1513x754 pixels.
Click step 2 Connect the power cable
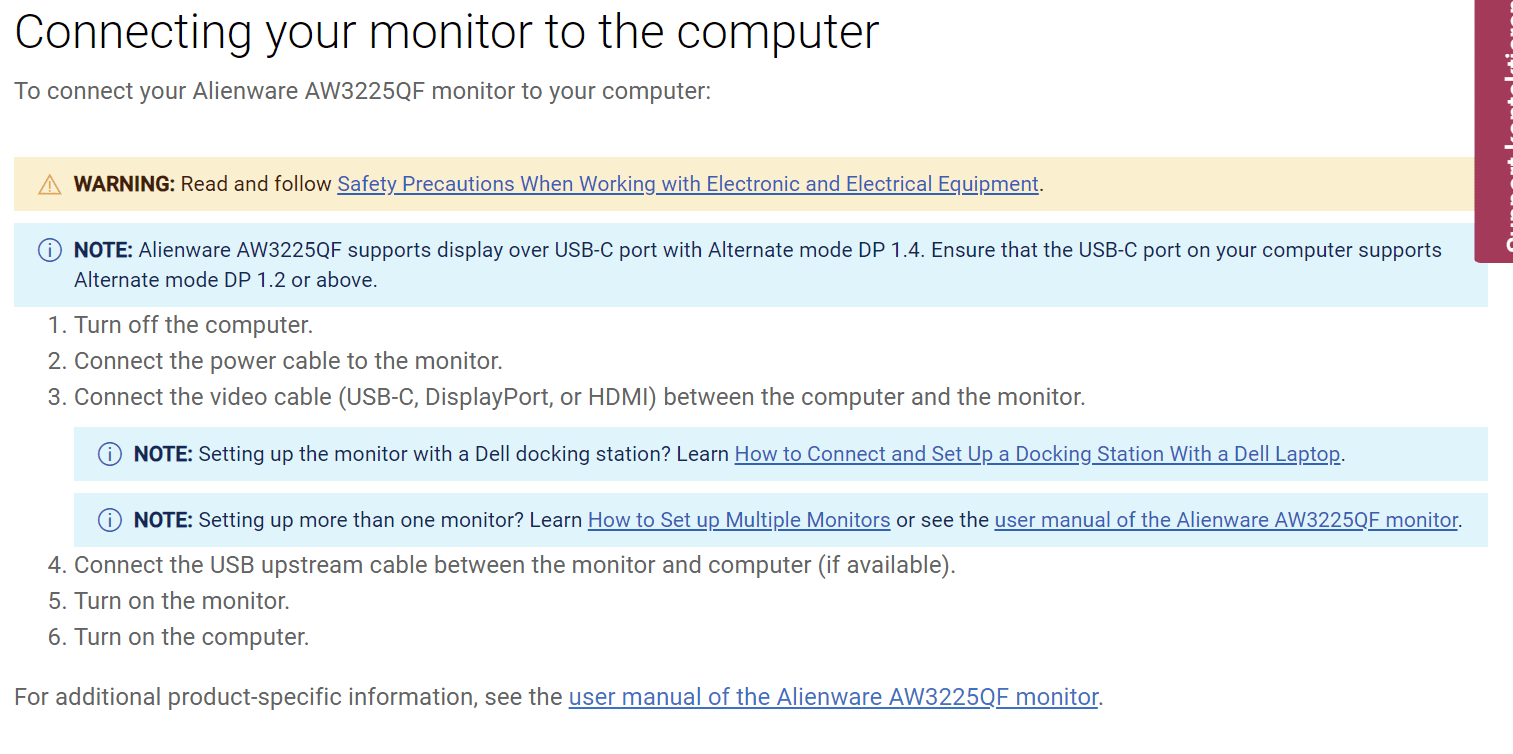pos(288,361)
